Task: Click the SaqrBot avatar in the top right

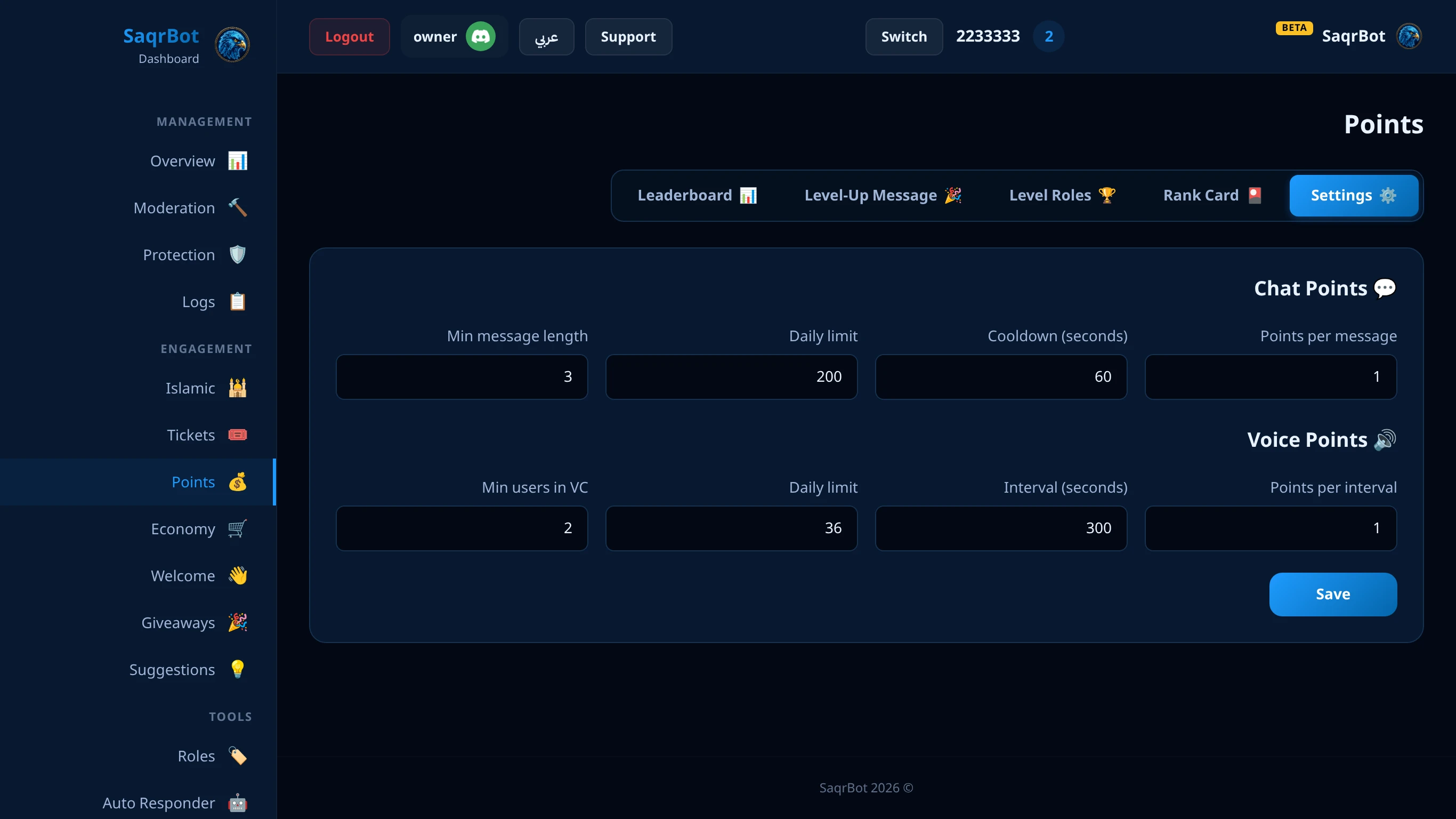Action: click(1409, 37)
